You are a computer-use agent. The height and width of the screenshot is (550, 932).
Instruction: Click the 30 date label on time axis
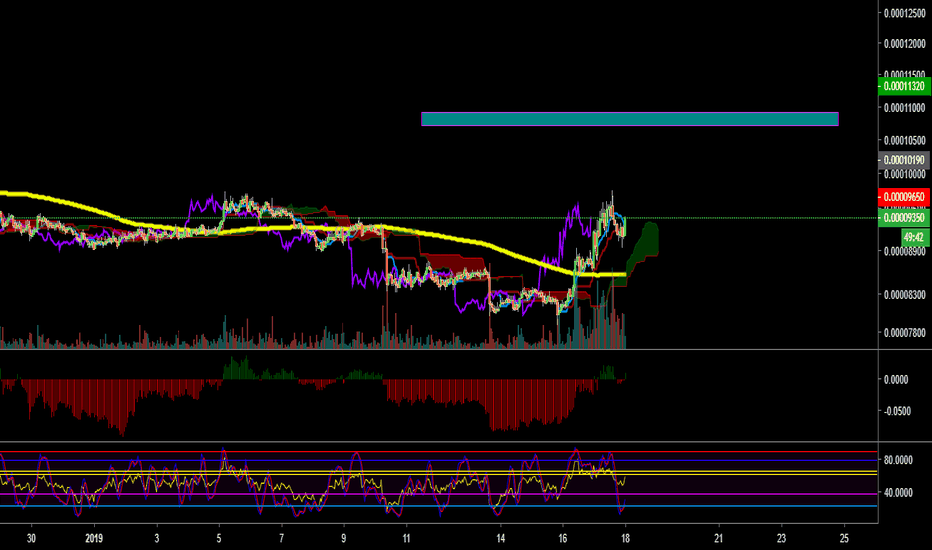point(32,539)
